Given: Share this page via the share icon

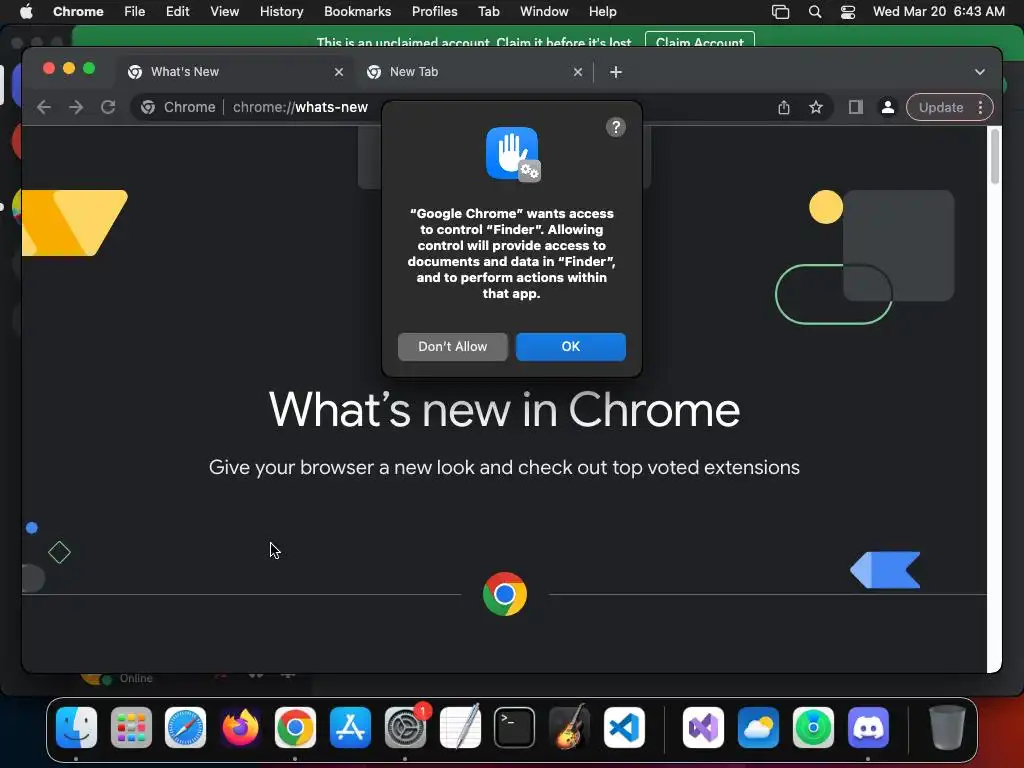Looking at the screenshot, I should click(x=784, y=107).
